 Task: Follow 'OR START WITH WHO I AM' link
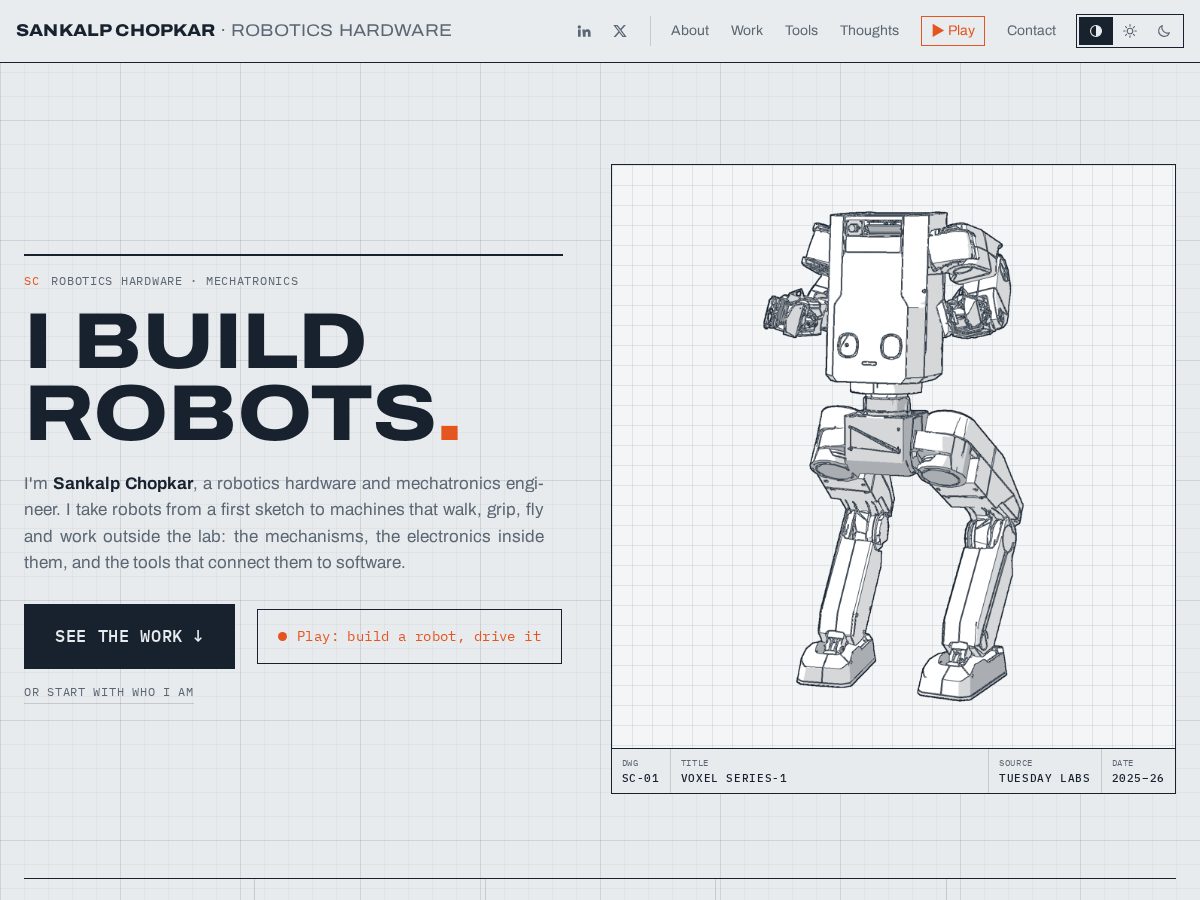pos(109,692)
